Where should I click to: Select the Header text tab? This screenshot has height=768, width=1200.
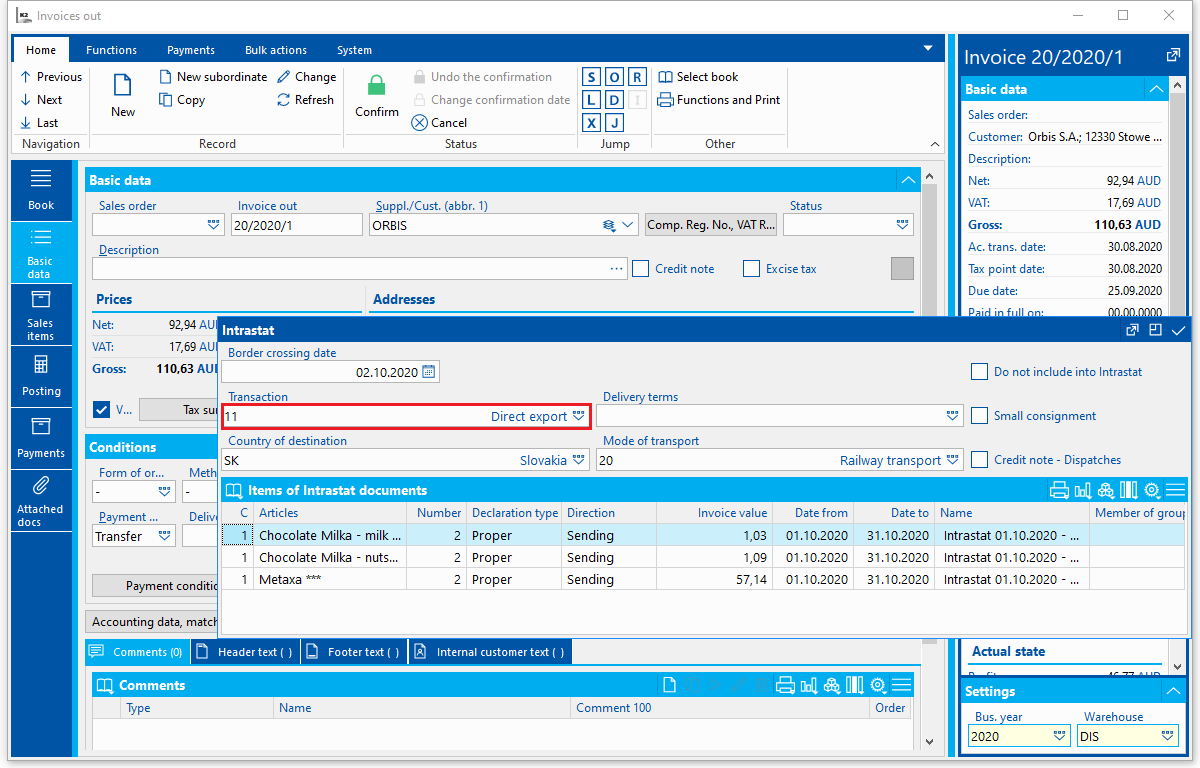click(x=246, y=652)
